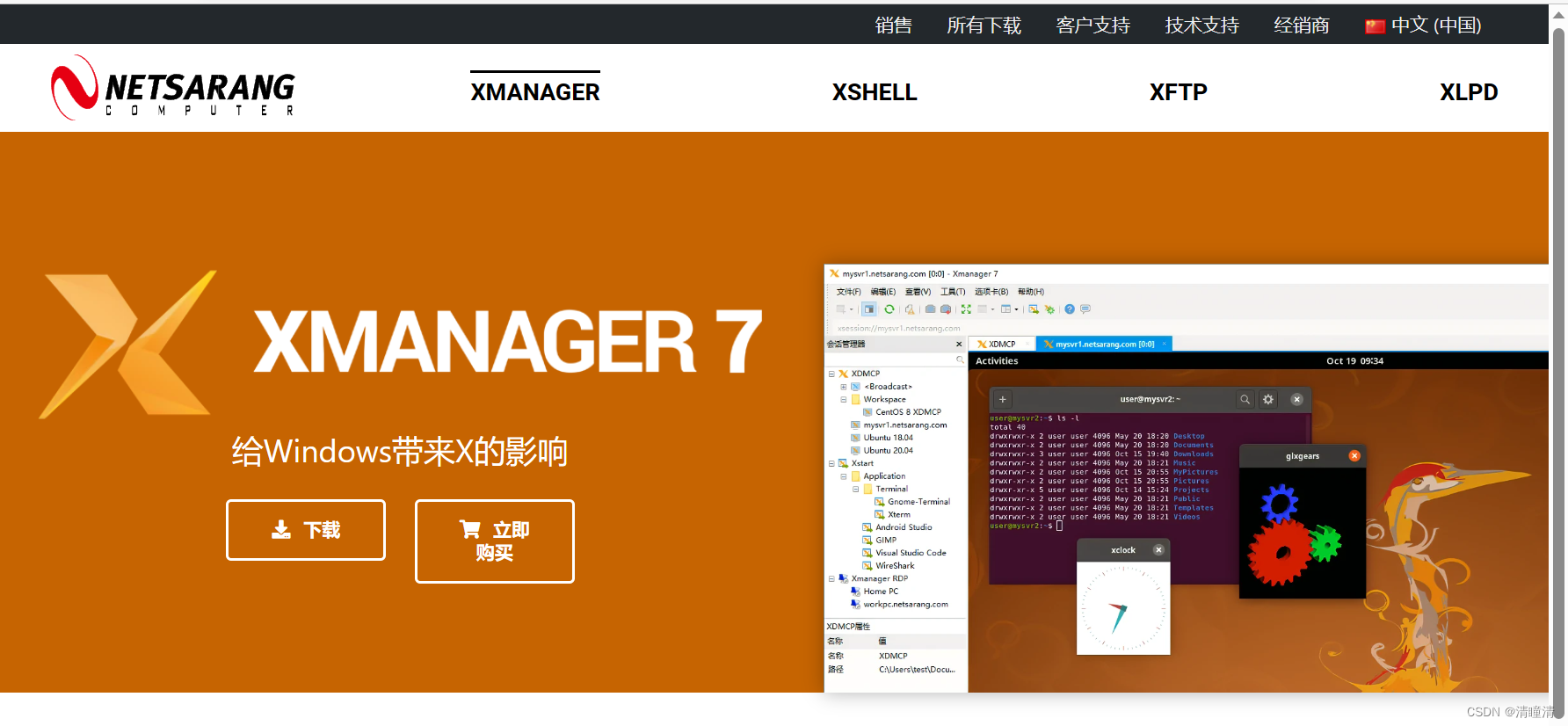Viewport: 1568px width, 726px height.
Task: Close the mysvr1.netsarang.com [0:0] tab
Action: (x=1164, y=345)
